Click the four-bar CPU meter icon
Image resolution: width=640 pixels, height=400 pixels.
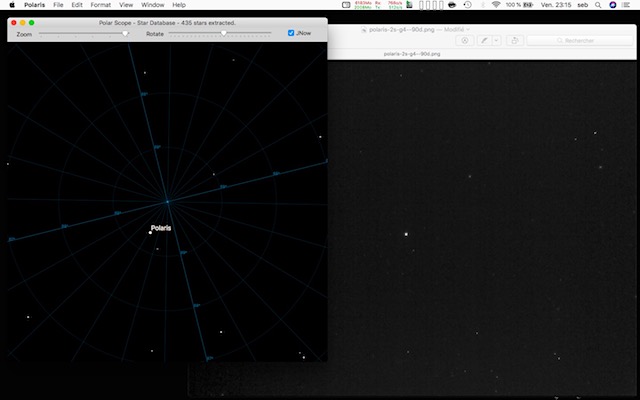[431, 5]
